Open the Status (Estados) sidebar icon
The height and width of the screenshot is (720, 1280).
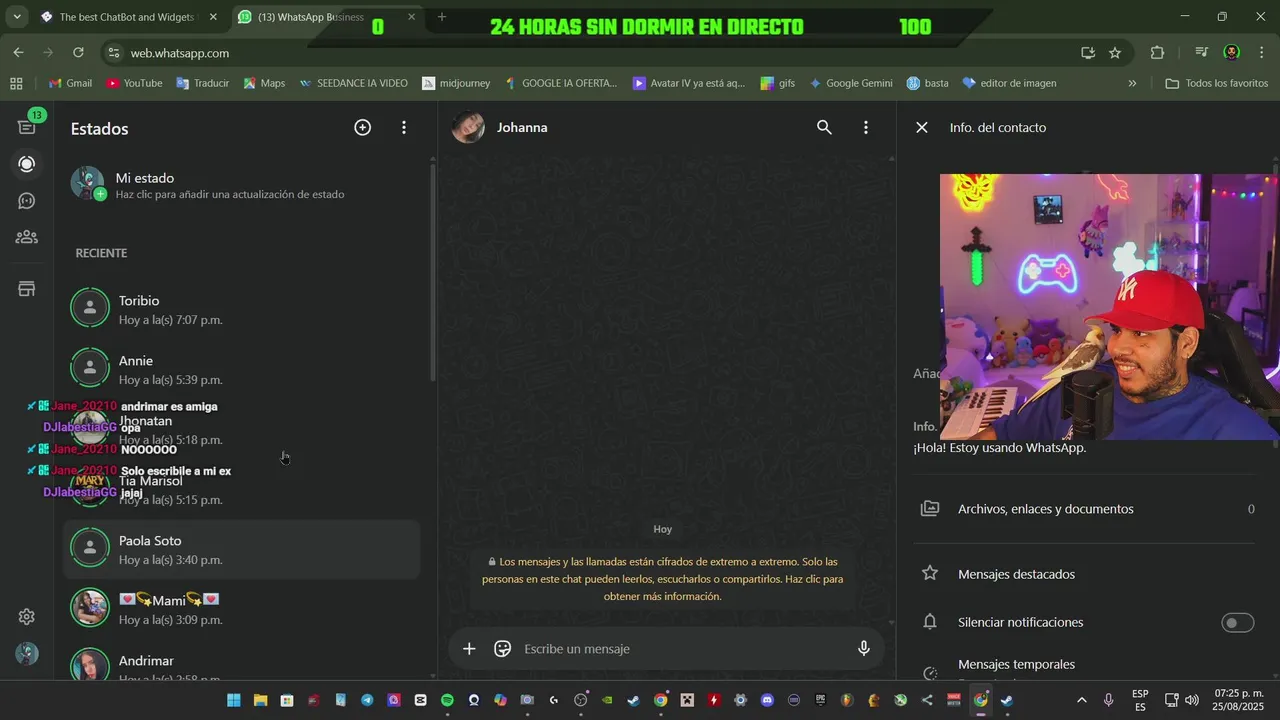pos(27,164)
